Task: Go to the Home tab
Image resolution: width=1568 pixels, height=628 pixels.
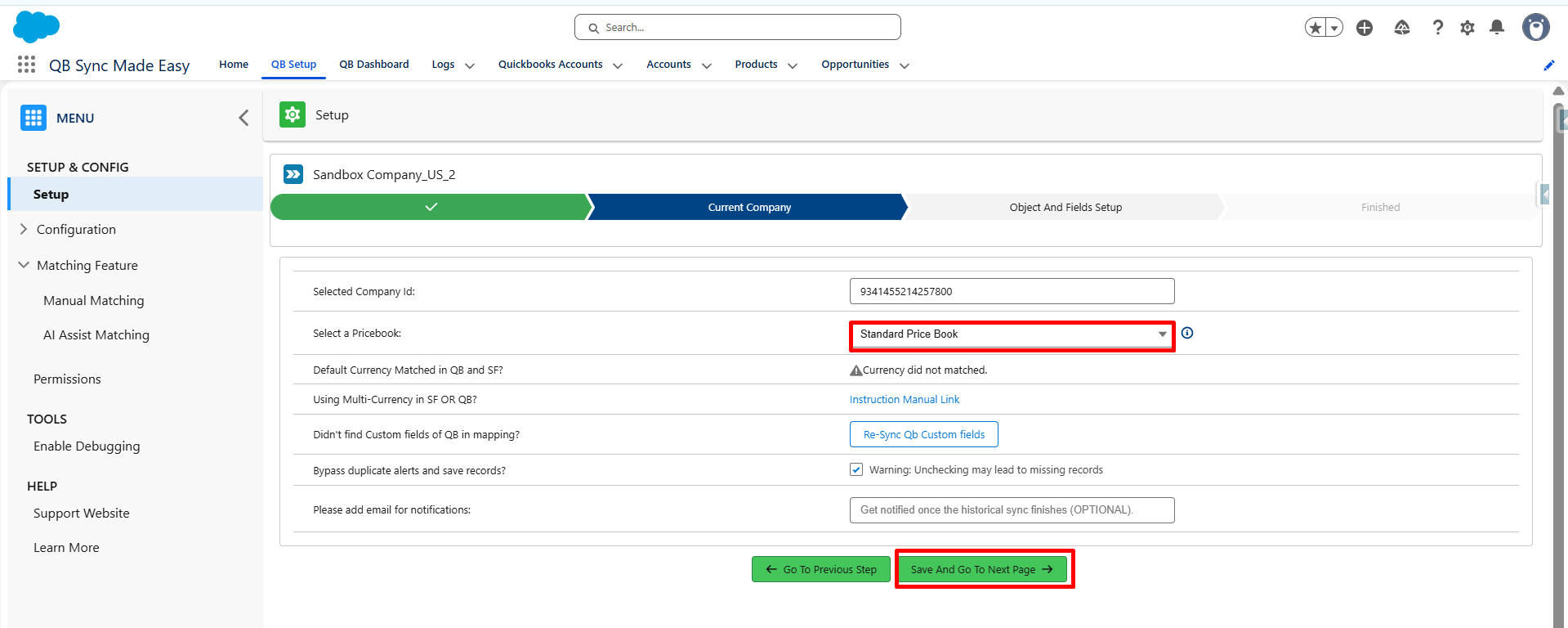Action: click(x=234, y=65)
